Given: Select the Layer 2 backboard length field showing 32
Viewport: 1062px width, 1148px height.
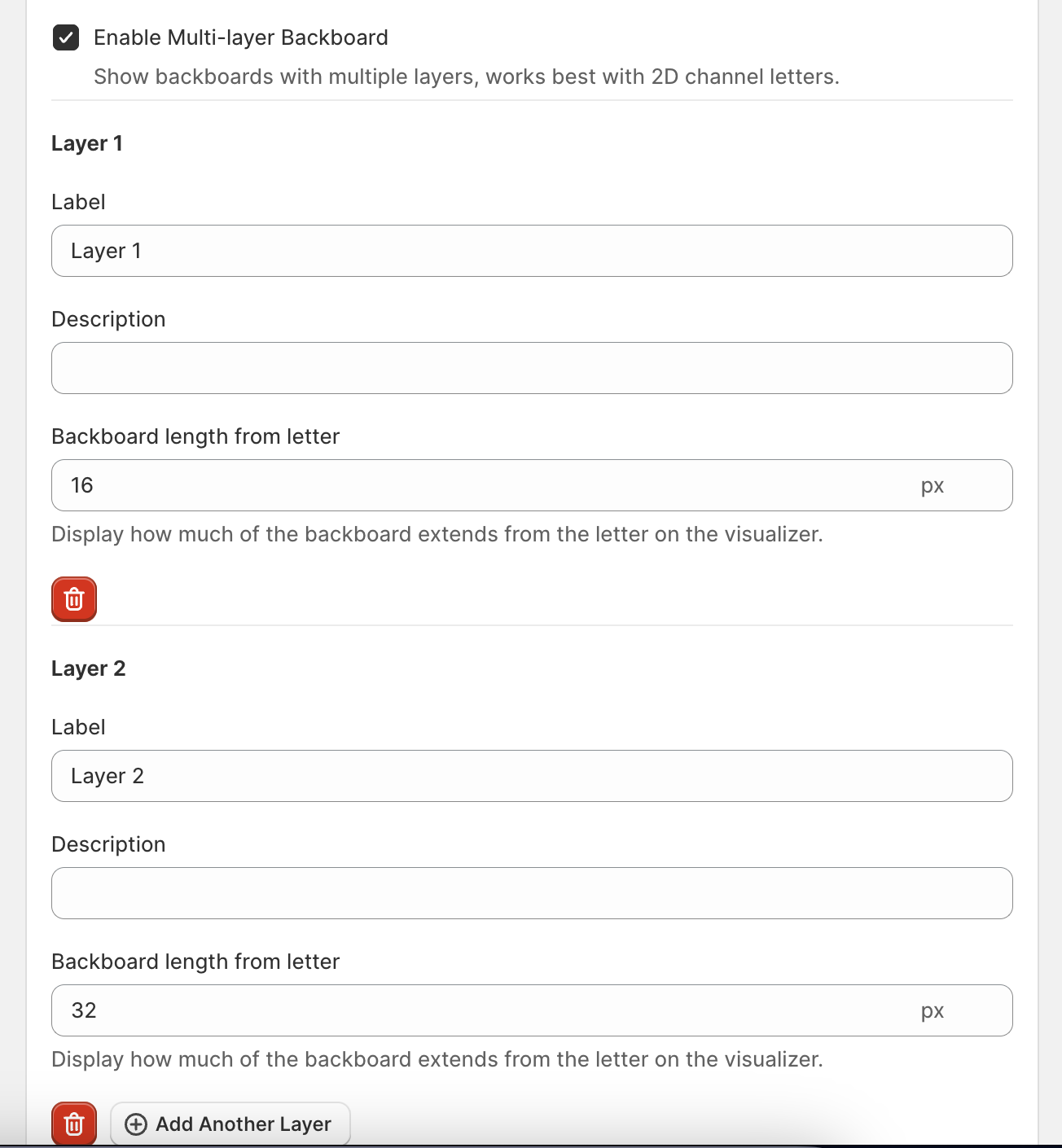Looking at the screenshot, I should [x=481, y=1010].
